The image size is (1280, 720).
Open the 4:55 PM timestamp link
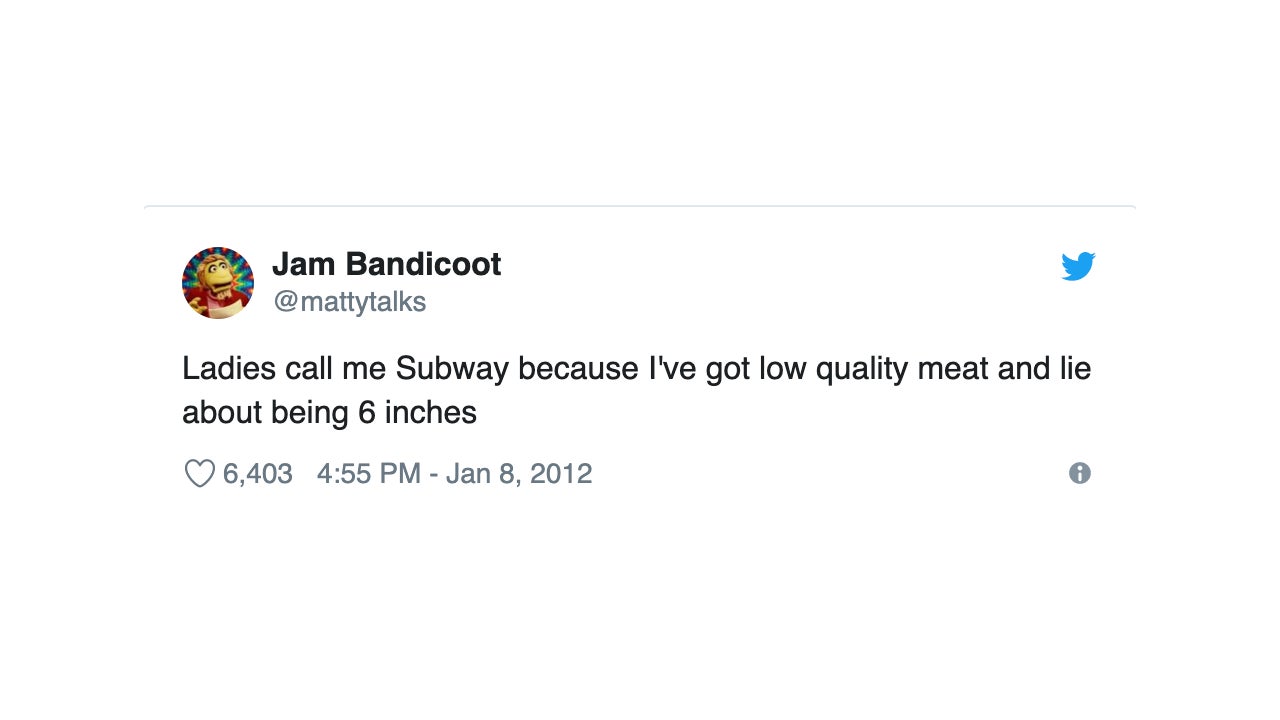368,473
